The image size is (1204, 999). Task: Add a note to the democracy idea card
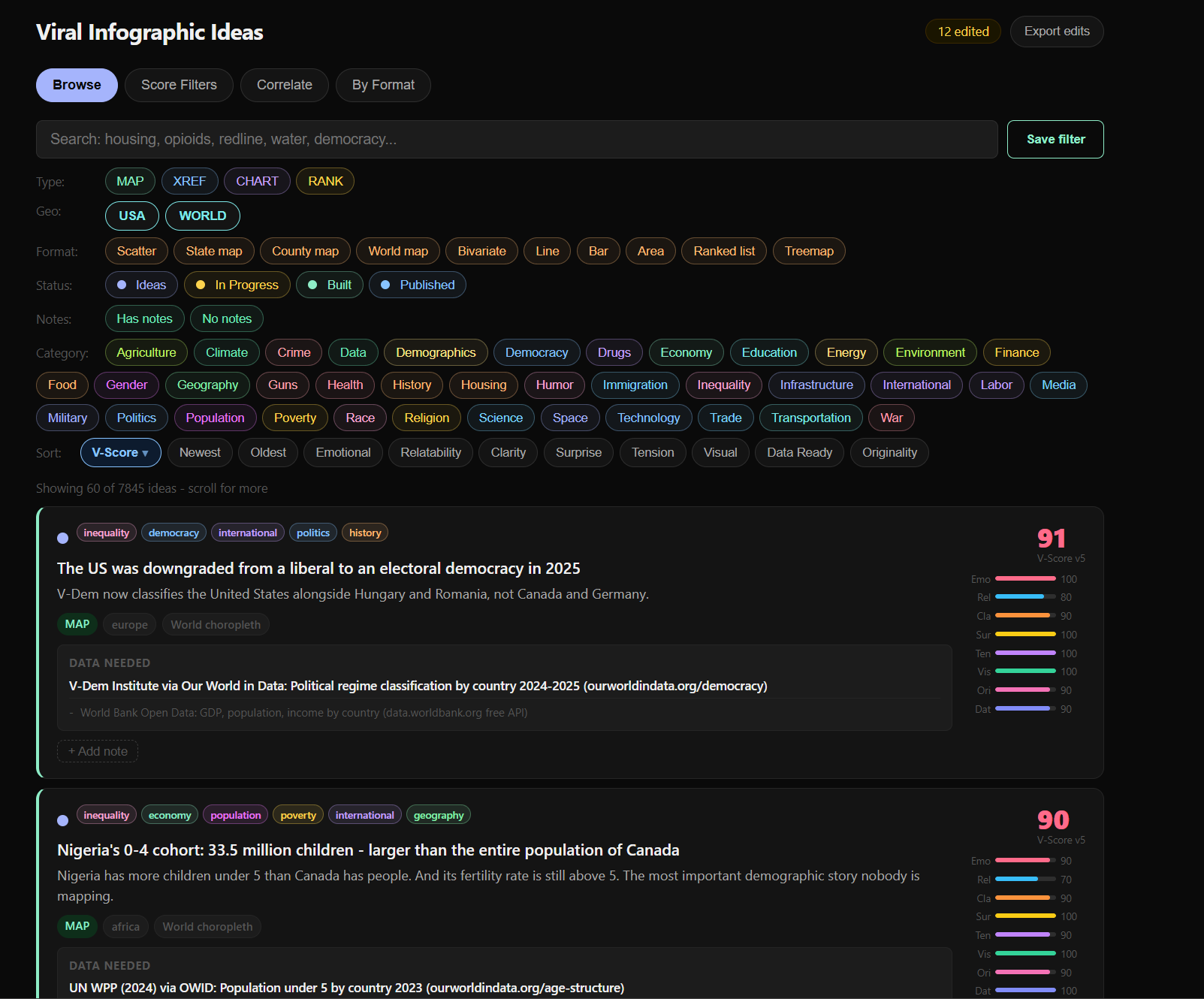coord(97,751)
